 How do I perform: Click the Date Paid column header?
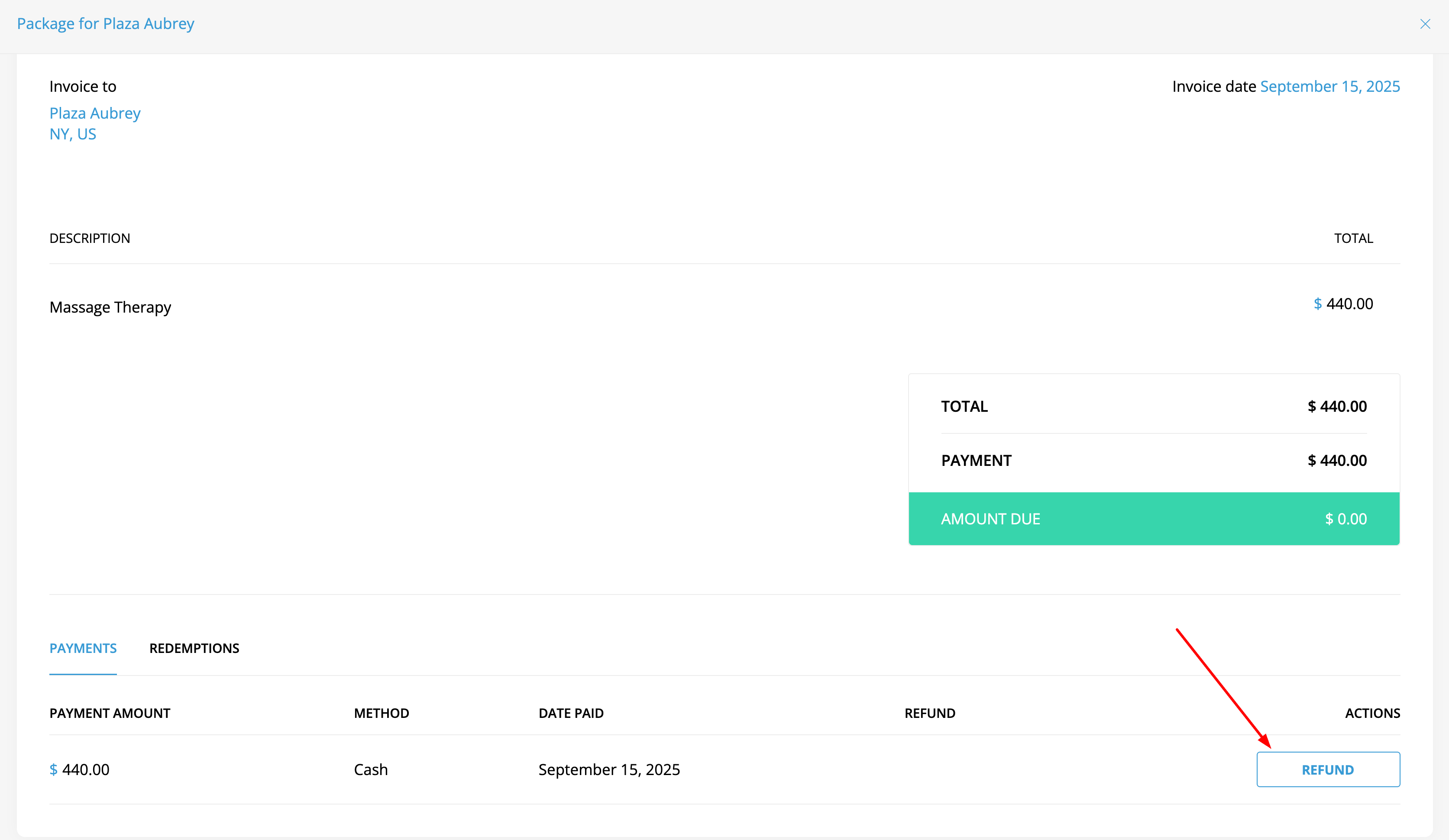[570, 713]
